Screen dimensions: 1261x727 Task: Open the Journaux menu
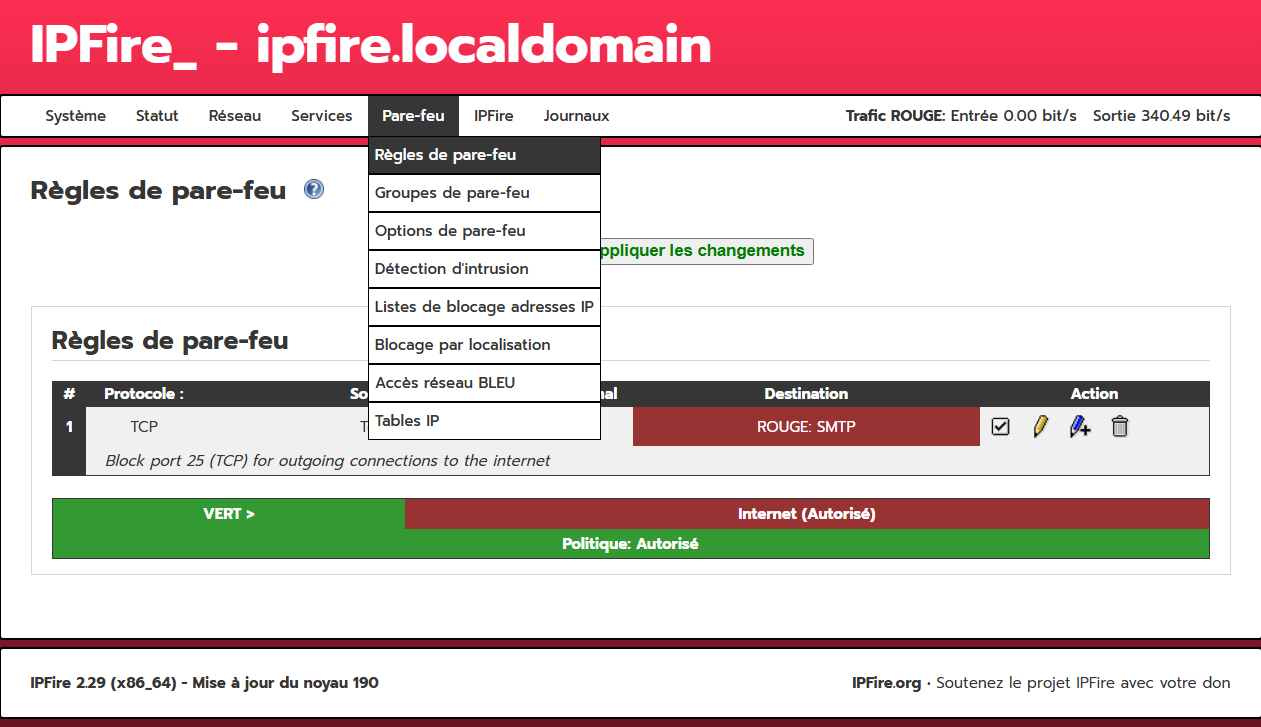pyautogui.click(x=576, y=116)
